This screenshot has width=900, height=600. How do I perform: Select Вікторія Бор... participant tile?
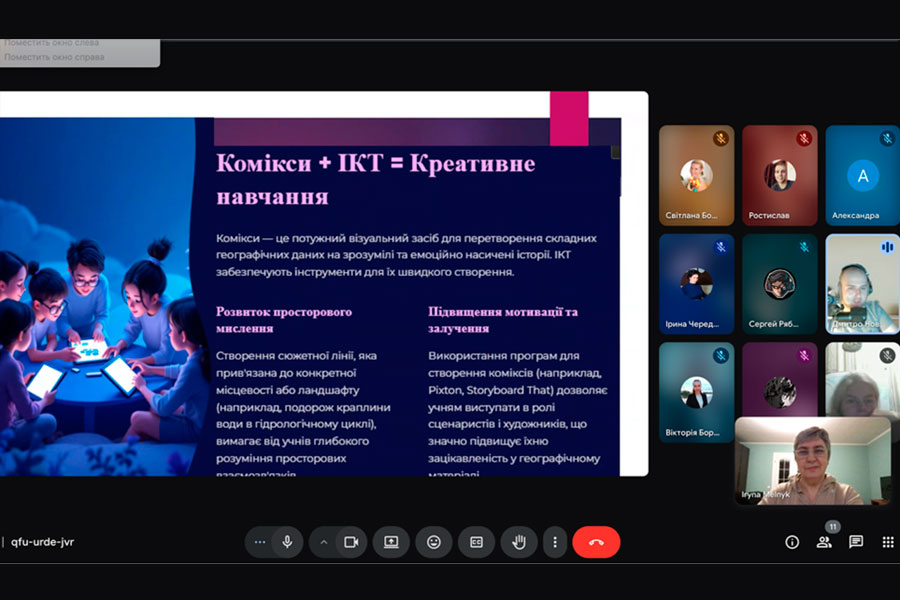coord(696,392)
